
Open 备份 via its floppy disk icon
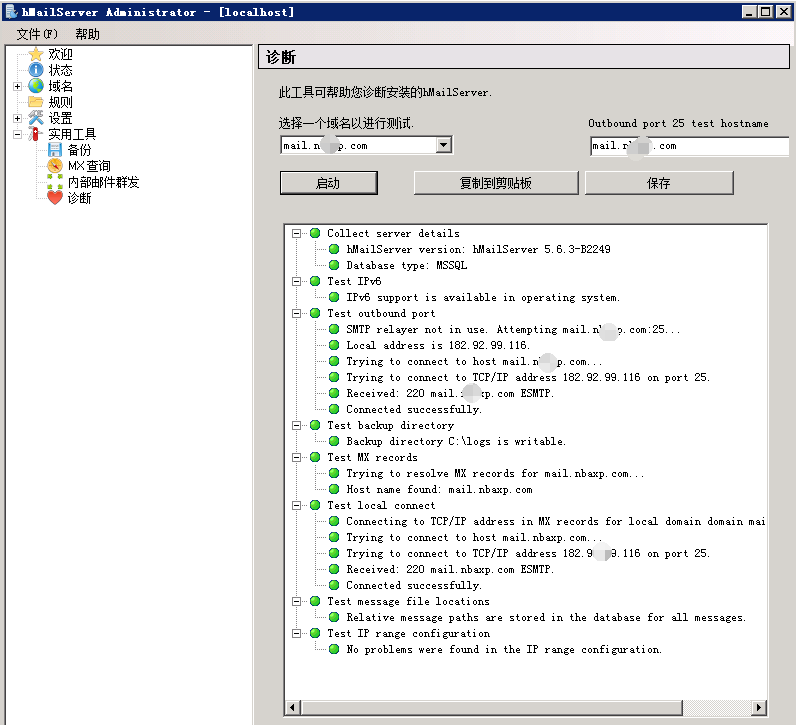55,150
